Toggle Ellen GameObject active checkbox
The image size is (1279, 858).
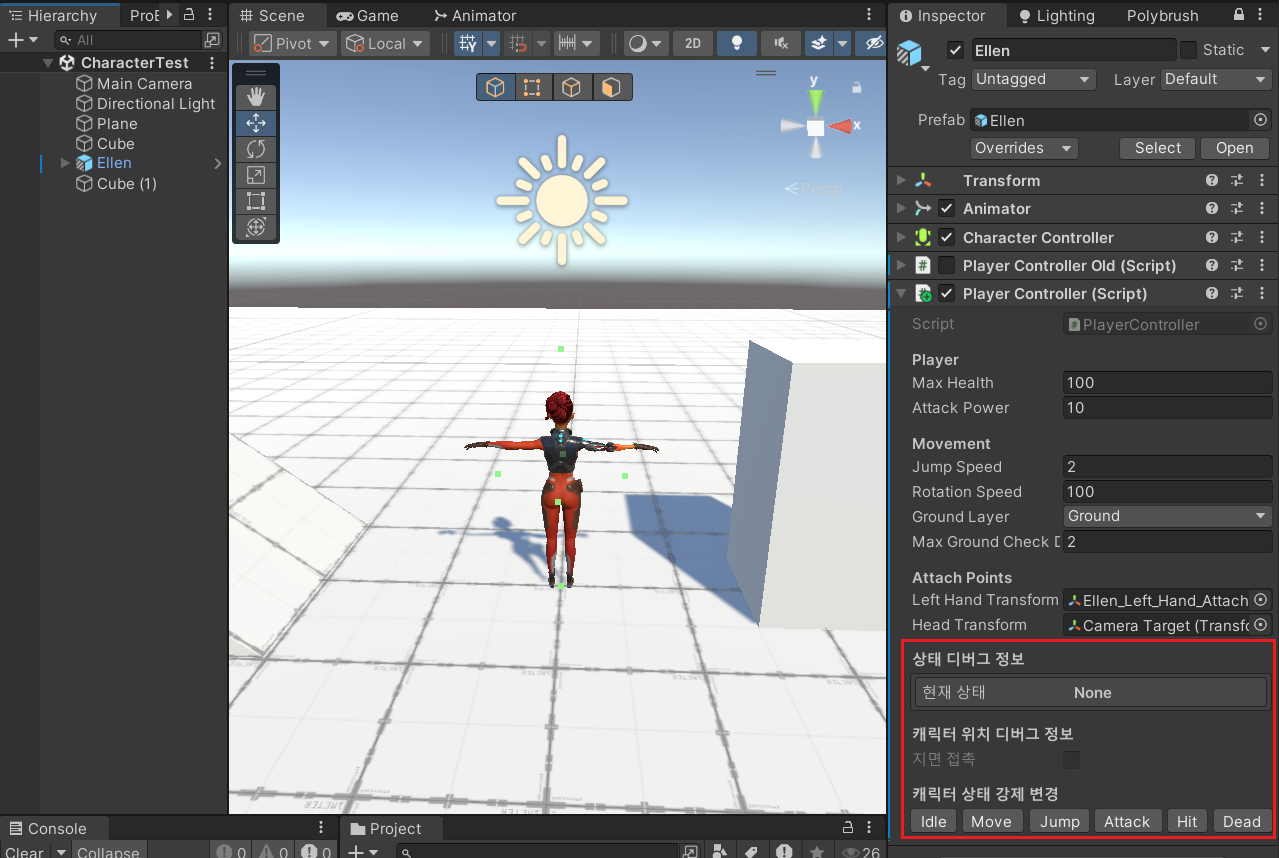coord(956,50)
